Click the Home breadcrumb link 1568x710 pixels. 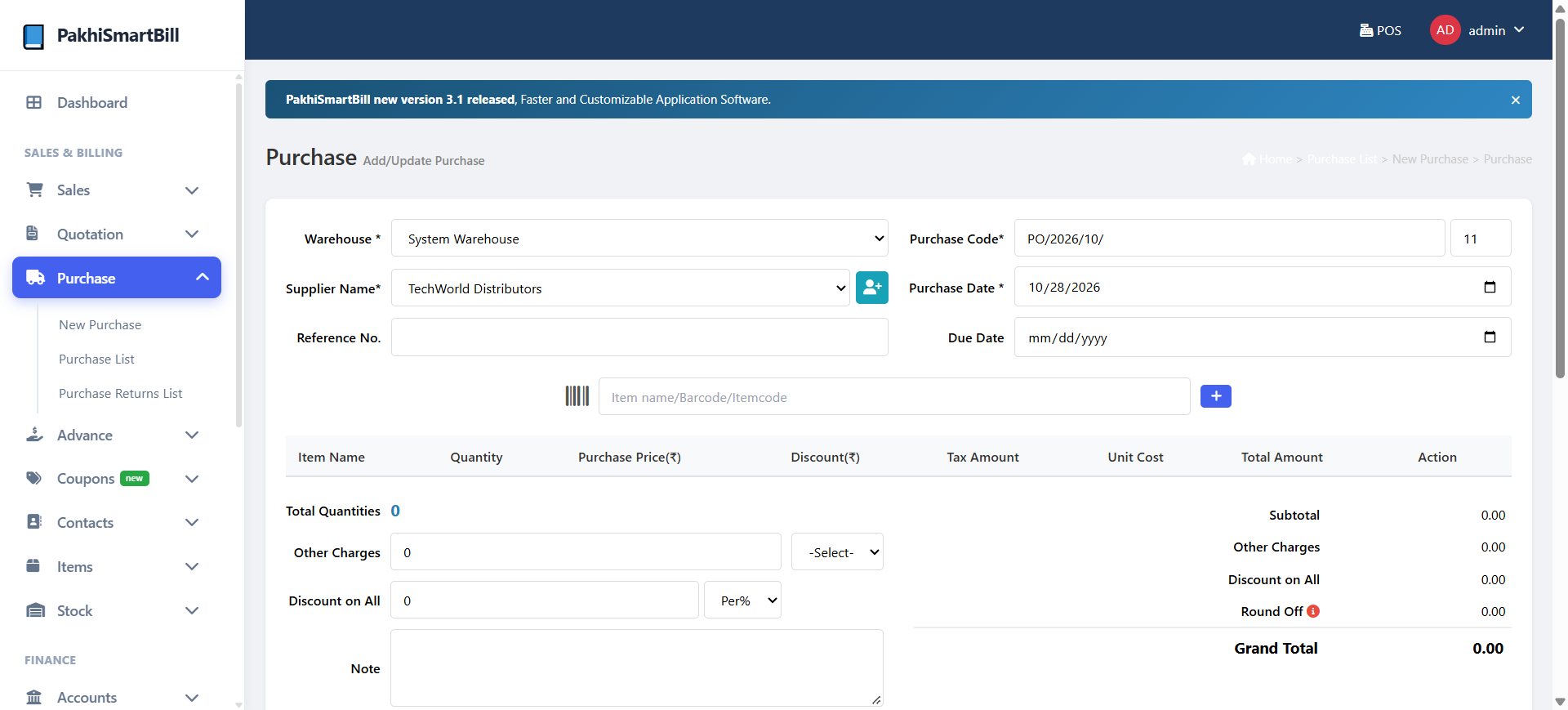click(1267, 159)
